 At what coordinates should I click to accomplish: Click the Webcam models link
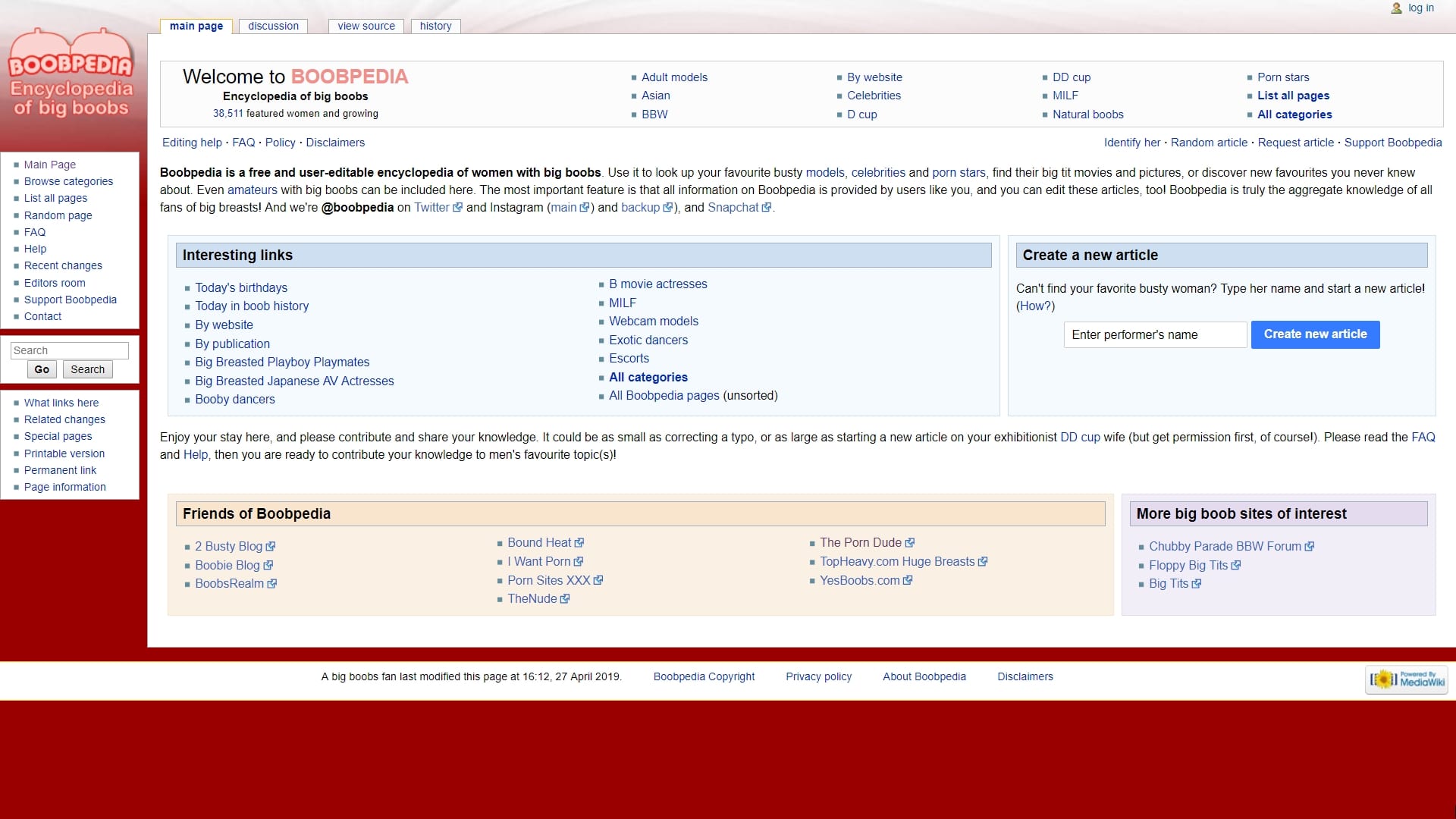click(653, 321)
